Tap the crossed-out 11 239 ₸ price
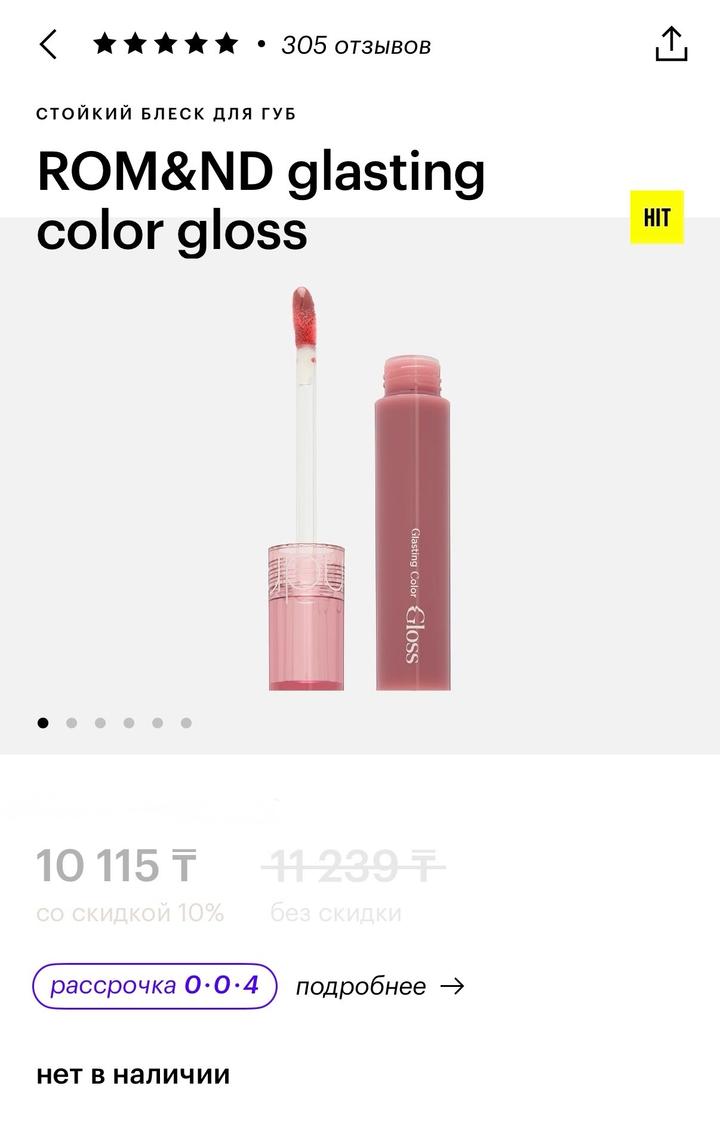 click(353, 865)
